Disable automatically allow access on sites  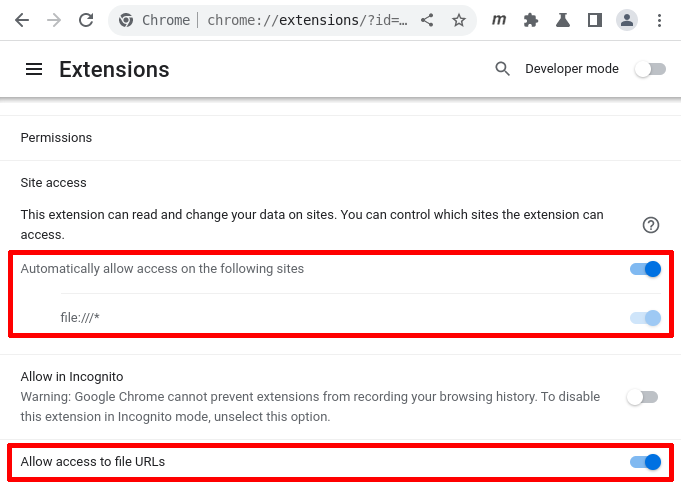pyautogui.click(x=646, y=269)
